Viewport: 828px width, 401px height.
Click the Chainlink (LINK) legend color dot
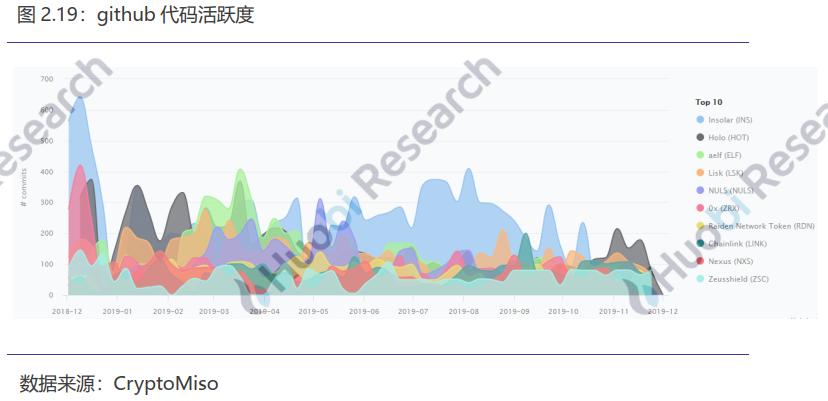(701, 244)
